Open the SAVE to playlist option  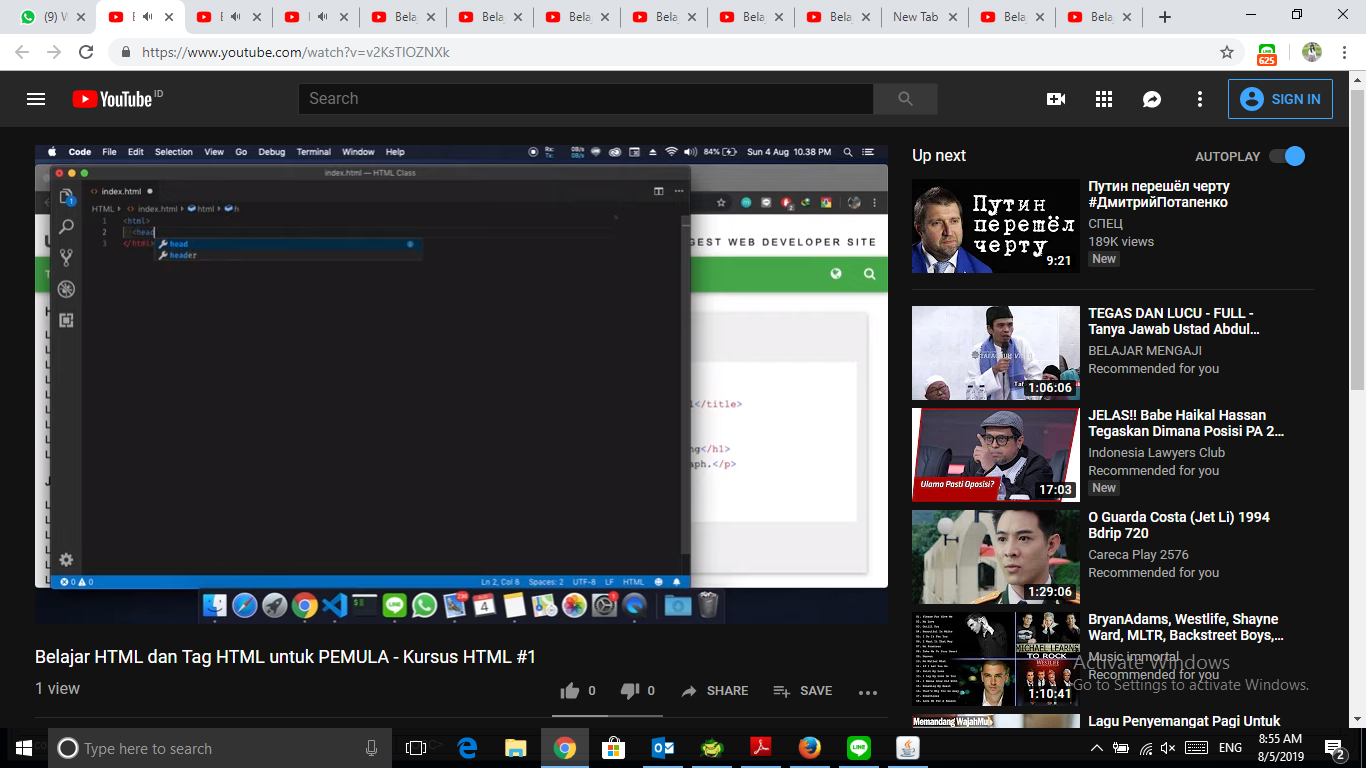[803, 691]
